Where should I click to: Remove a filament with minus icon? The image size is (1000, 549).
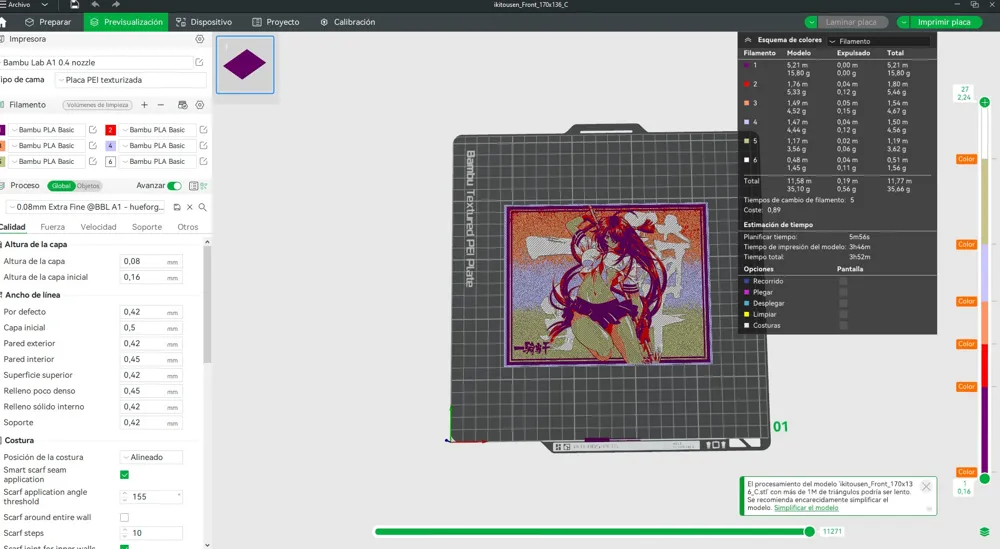161,105
